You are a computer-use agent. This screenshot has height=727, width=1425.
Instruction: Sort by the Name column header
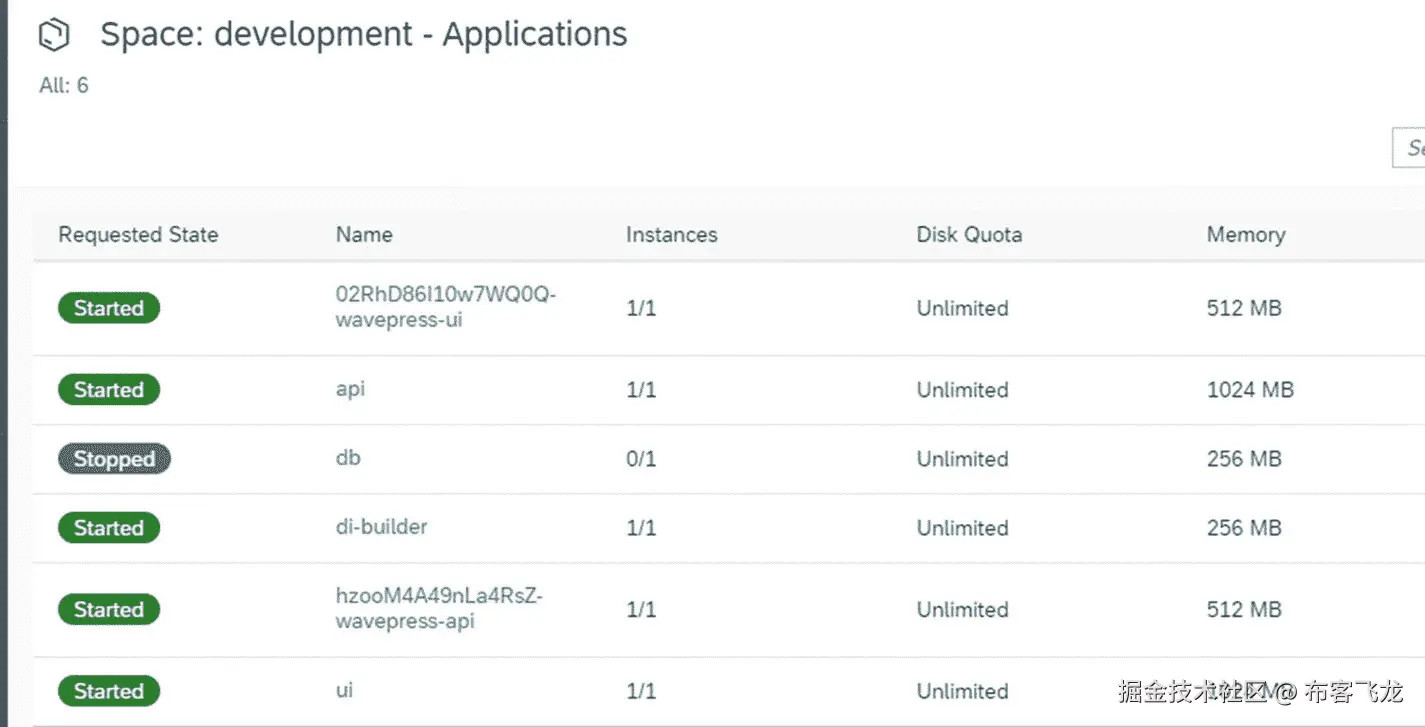click(x=364, y=235)
